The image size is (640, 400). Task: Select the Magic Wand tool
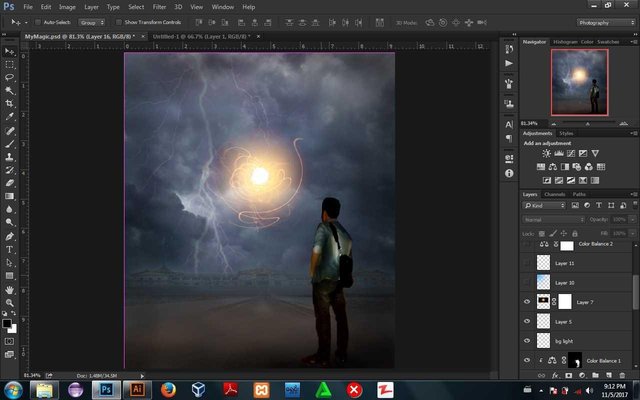(10, 89)
